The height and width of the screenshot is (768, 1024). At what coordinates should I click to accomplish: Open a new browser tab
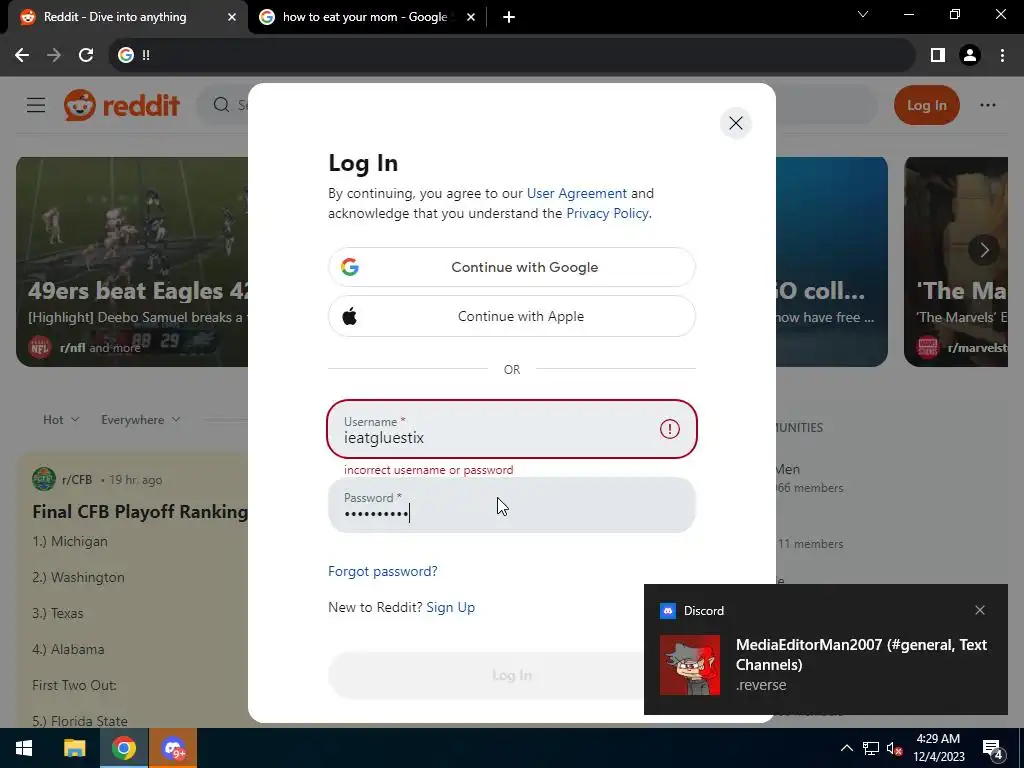click(x=509, y=17)
